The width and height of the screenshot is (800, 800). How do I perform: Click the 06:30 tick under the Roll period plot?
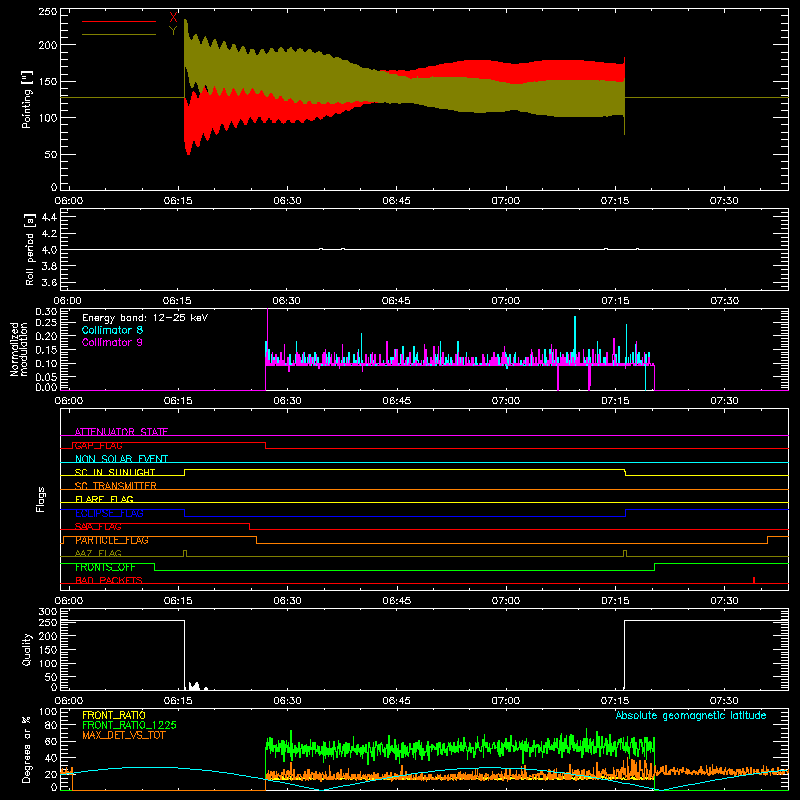287,301
